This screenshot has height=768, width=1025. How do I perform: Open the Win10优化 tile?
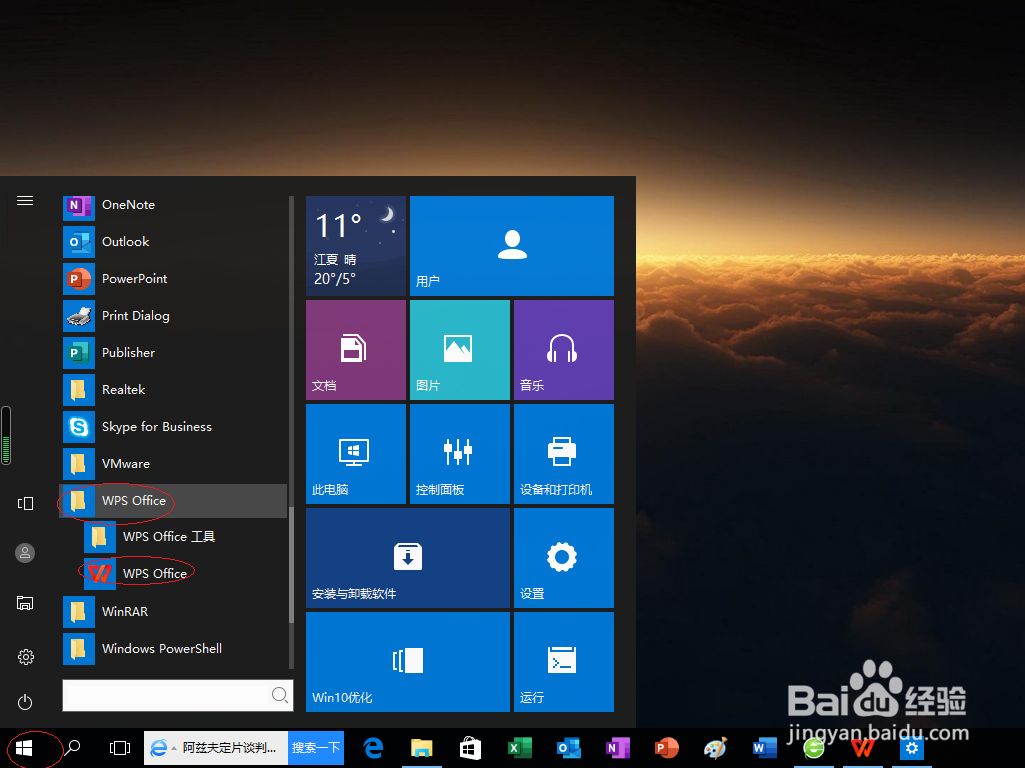pyautogui.click(x=408, y=661)
